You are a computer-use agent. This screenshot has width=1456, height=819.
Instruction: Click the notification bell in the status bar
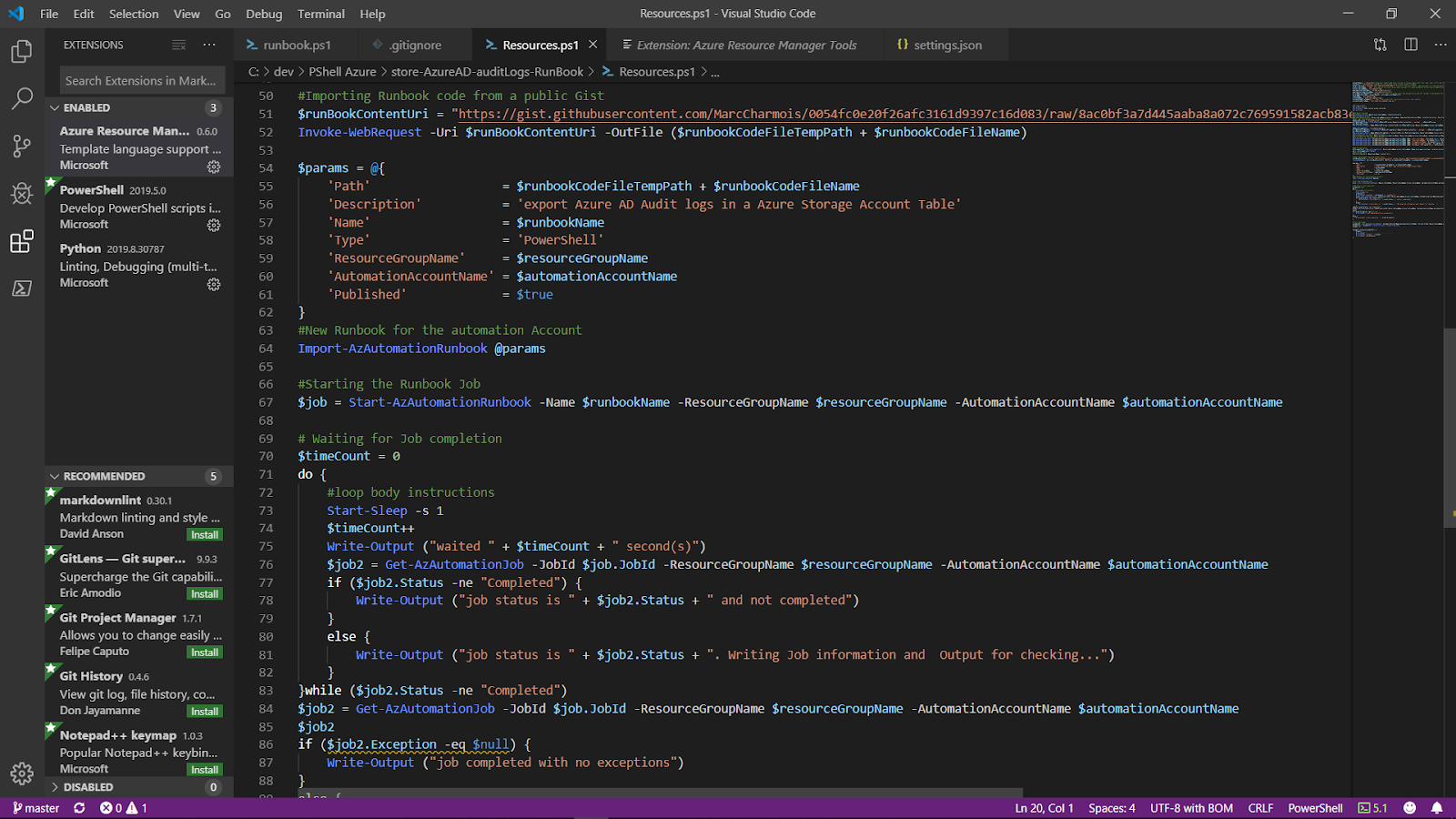1436,807
